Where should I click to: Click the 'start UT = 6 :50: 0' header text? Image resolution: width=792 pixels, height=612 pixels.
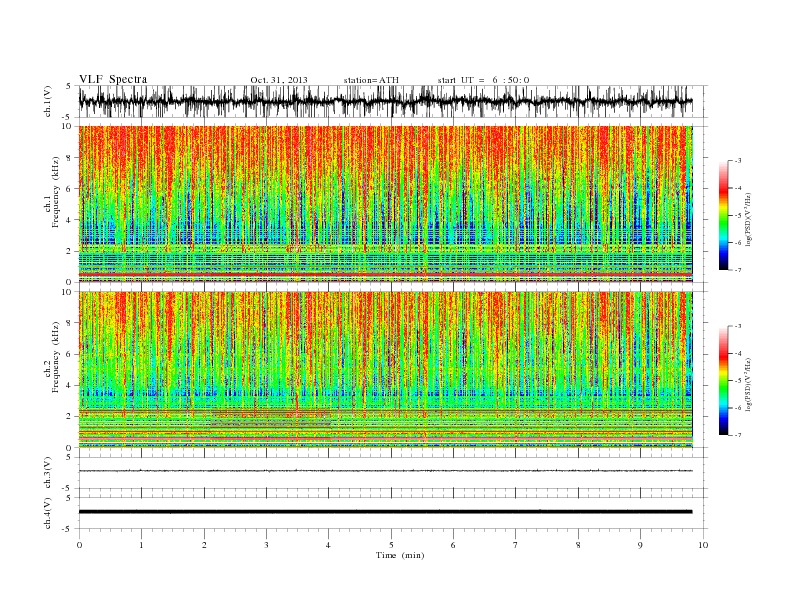483,80
